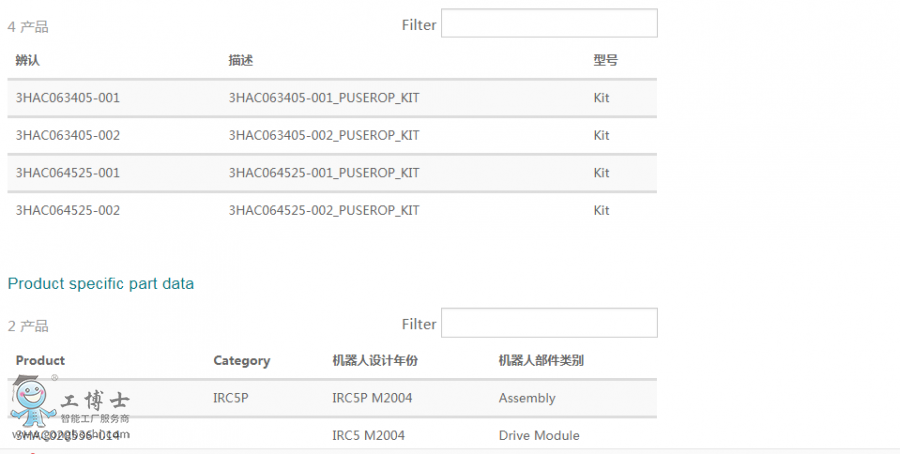Click the Product specific part data heading
The width and height of the screenshot is (900, 454).
pyautogui.click(x=101, y=283)
